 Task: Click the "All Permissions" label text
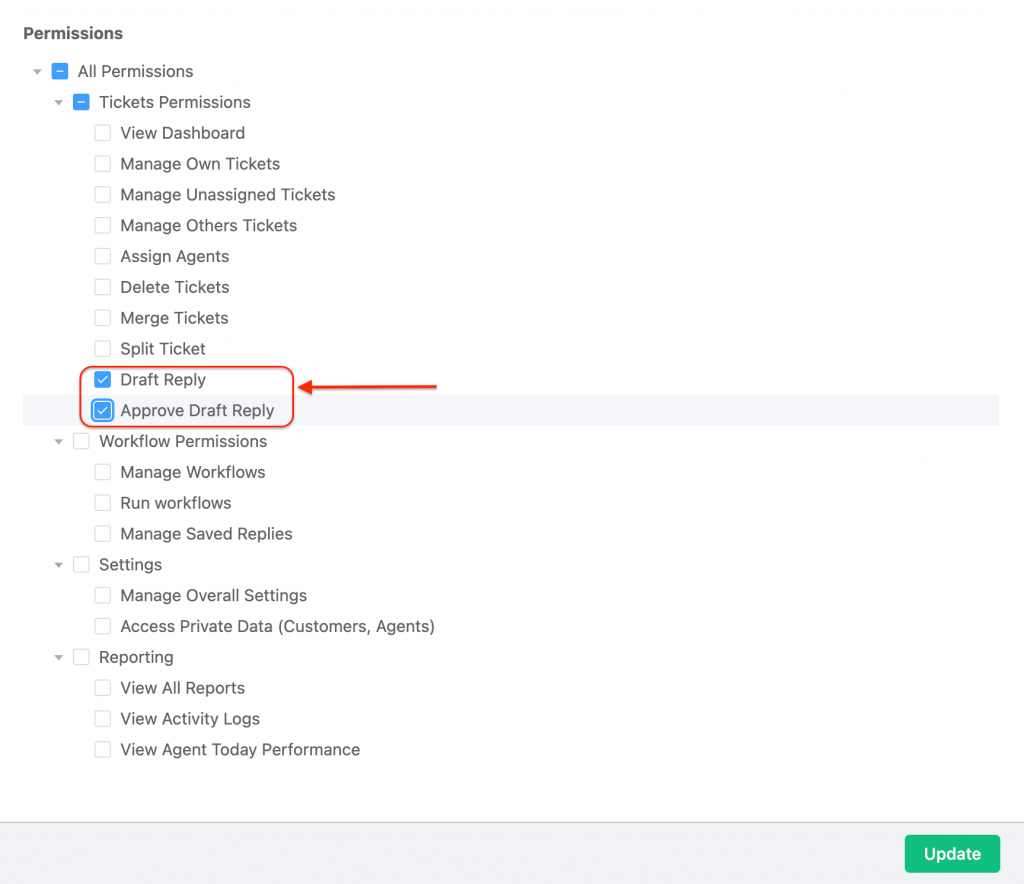point(135,71)
